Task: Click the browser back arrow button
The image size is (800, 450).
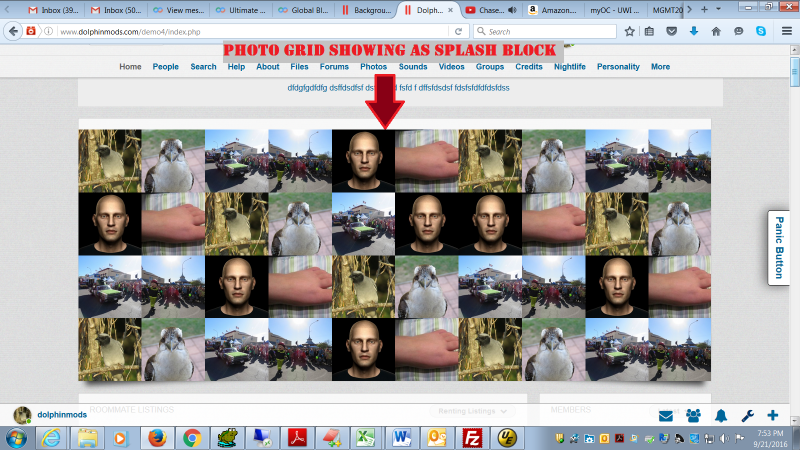Action: pyautogui.click(x=13, y=31)
